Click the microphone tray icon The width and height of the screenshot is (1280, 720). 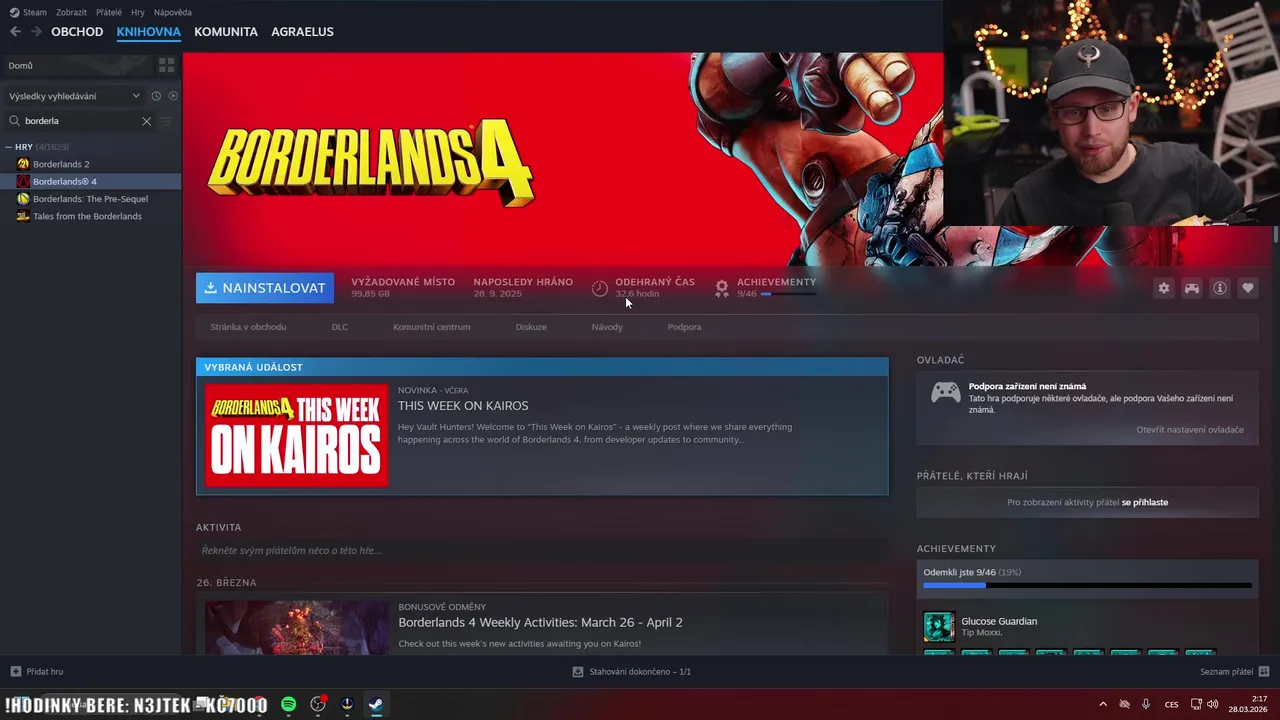tap(1146, 704)
